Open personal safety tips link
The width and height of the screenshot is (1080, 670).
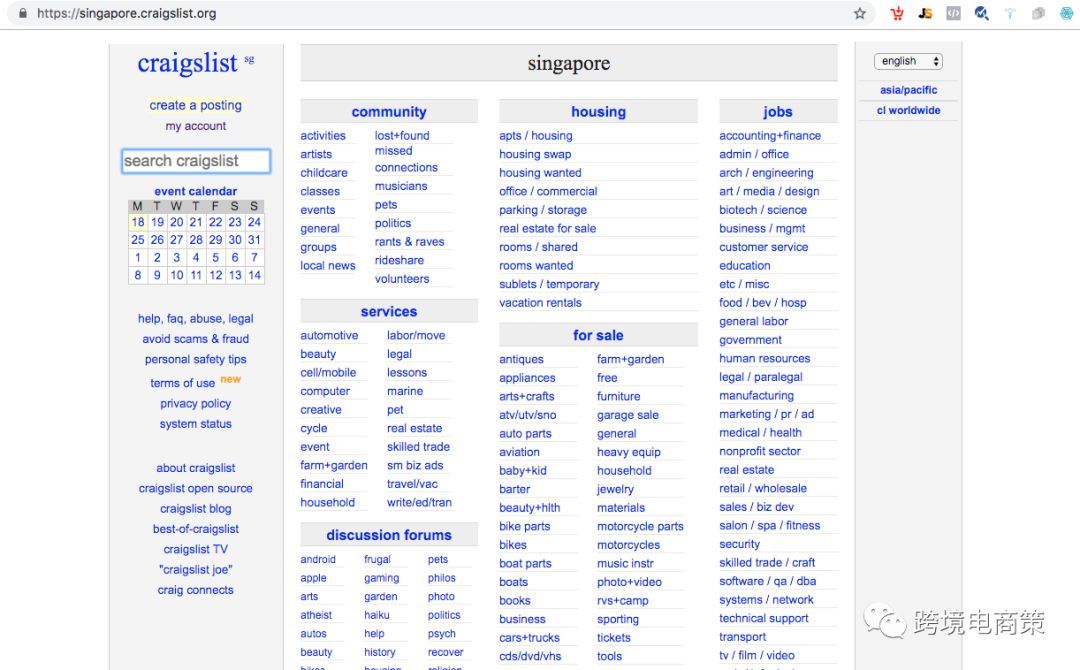tap(196, 359)
